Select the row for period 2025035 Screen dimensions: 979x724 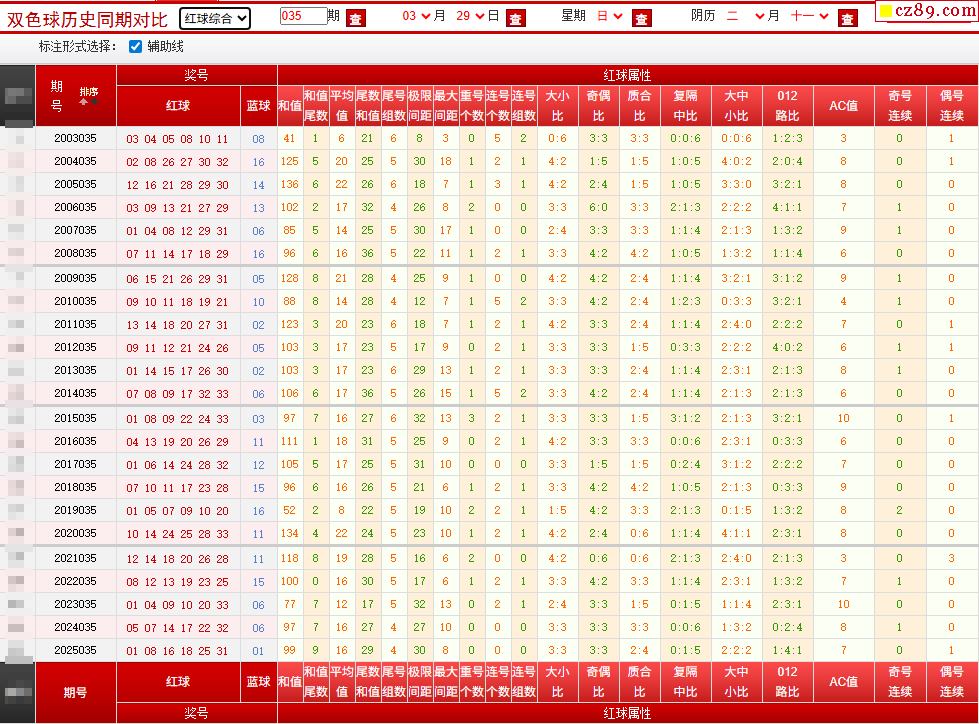click(x=75, y=650)
